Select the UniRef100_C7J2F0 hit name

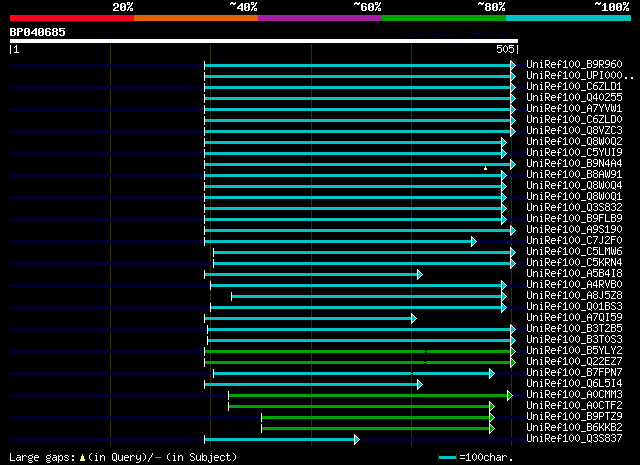[x=574, y=240]
